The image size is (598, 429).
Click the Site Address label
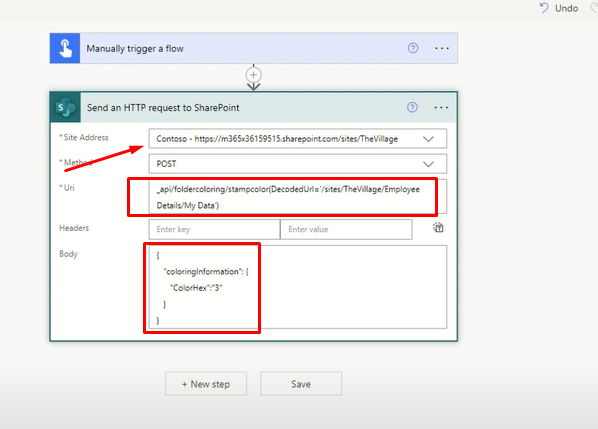[86, 137]
